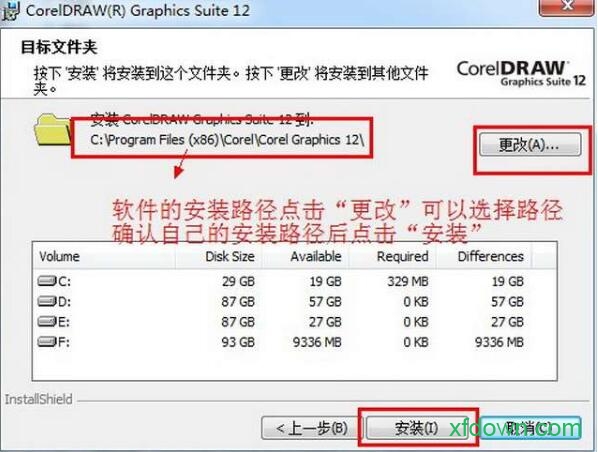Click the 19 GB available value for C:

tap(325, 281)
